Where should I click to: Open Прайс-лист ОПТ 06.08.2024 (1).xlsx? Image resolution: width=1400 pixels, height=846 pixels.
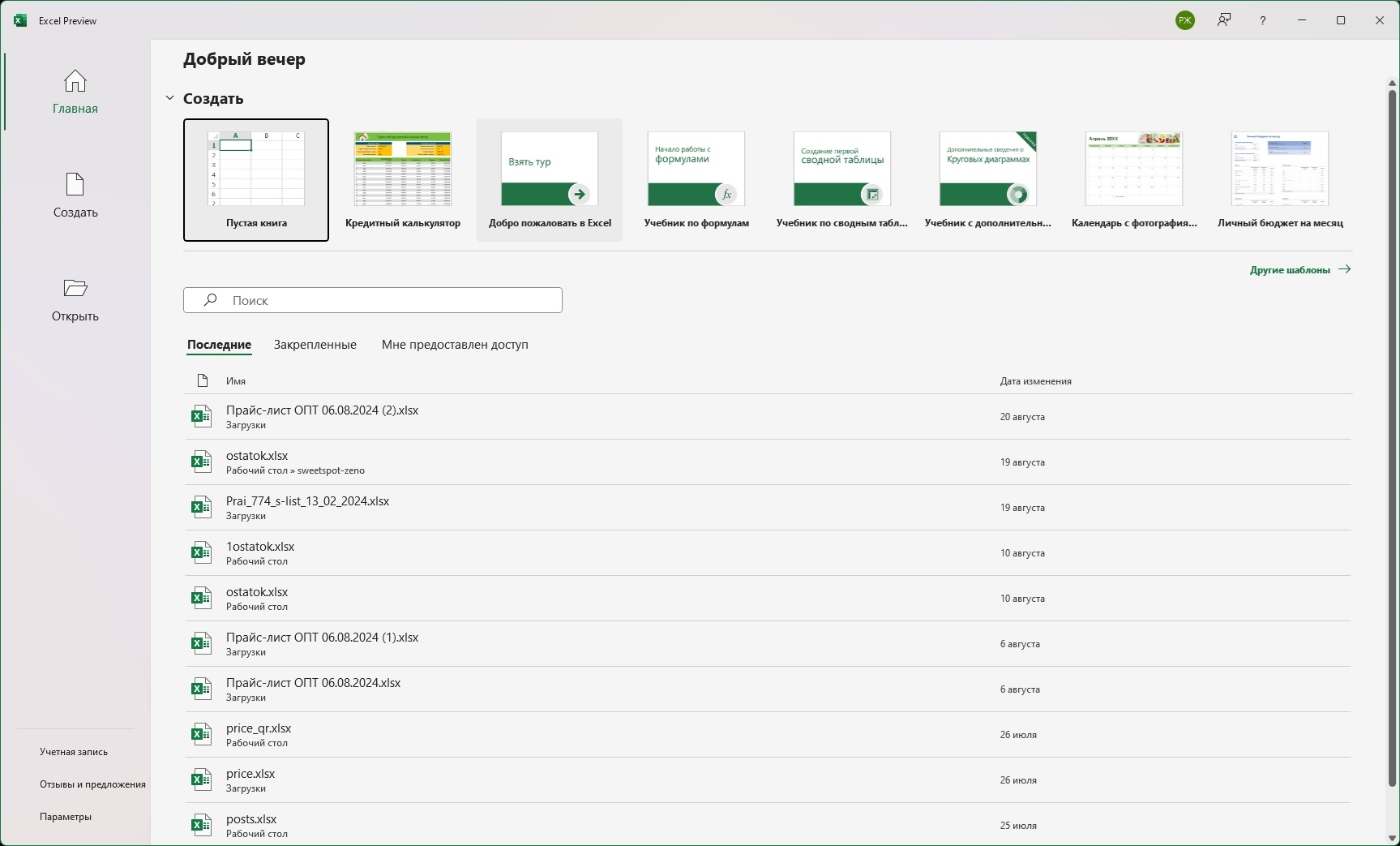(x=768, y=644)
